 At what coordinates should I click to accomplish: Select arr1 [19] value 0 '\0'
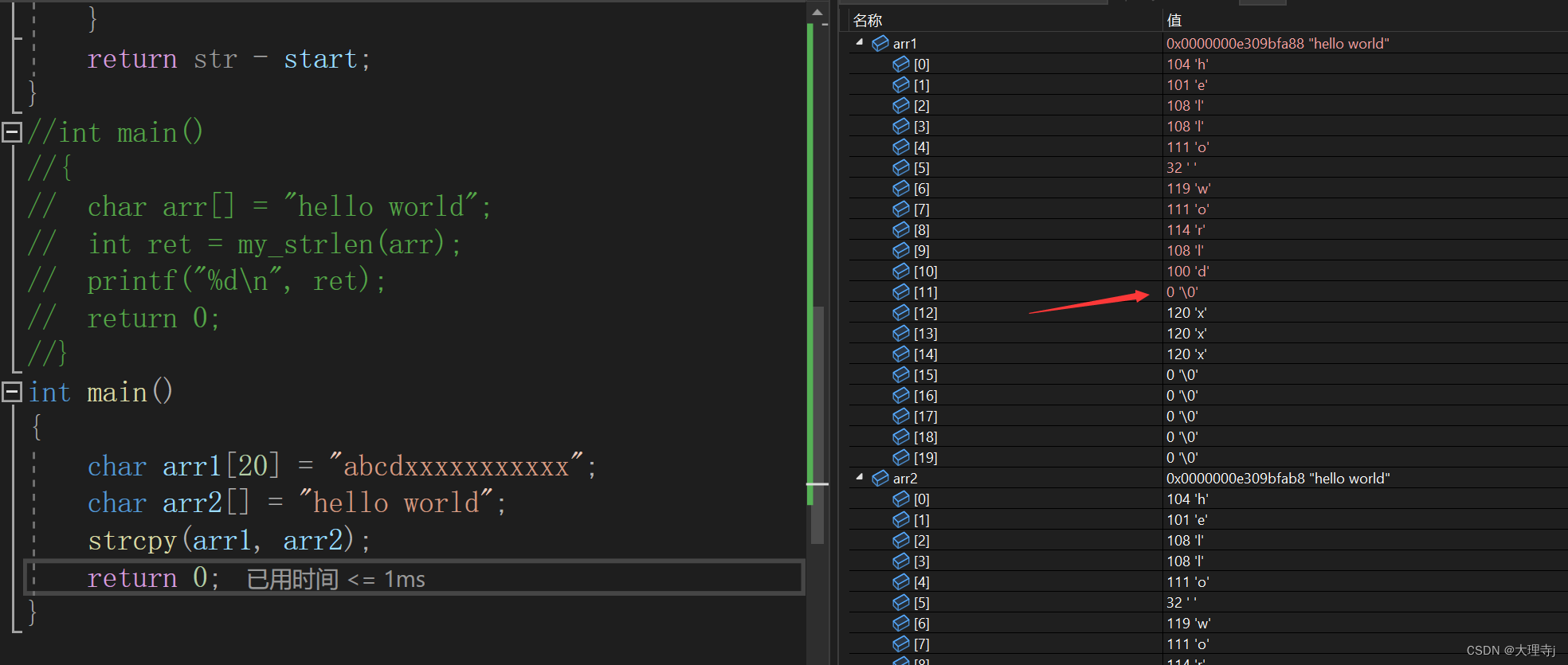[1182, 458]
